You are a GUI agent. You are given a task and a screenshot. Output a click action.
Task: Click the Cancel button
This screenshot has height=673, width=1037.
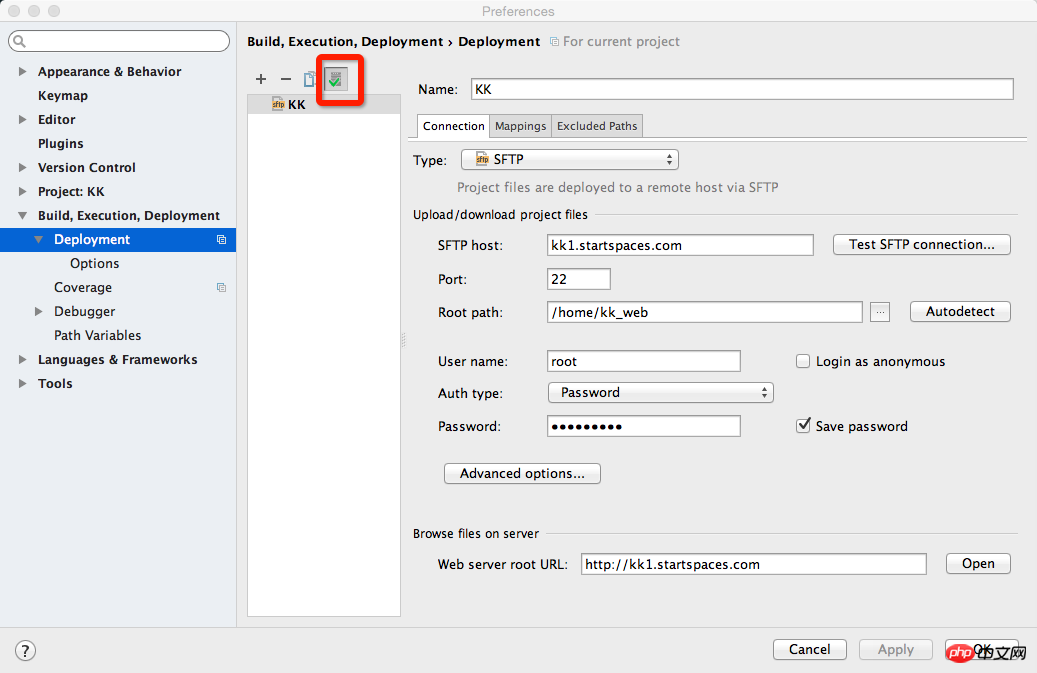coord(809,649)
